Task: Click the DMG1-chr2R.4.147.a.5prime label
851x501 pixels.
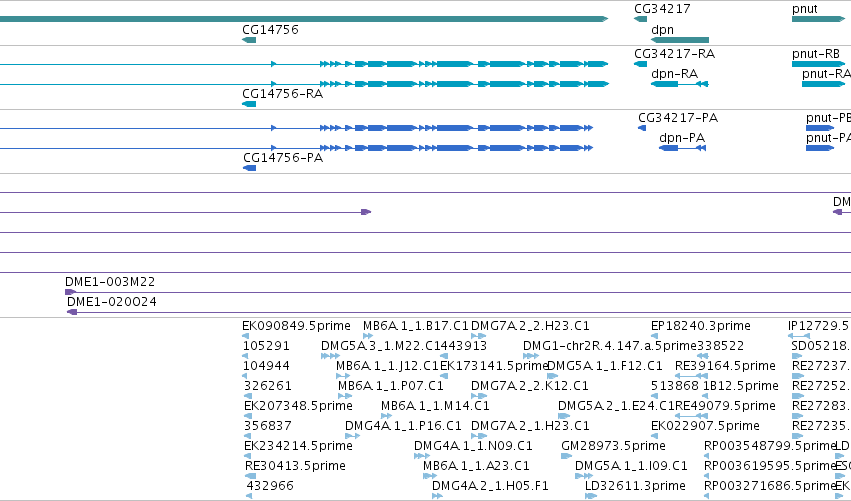Action: (x=610, y=346)
